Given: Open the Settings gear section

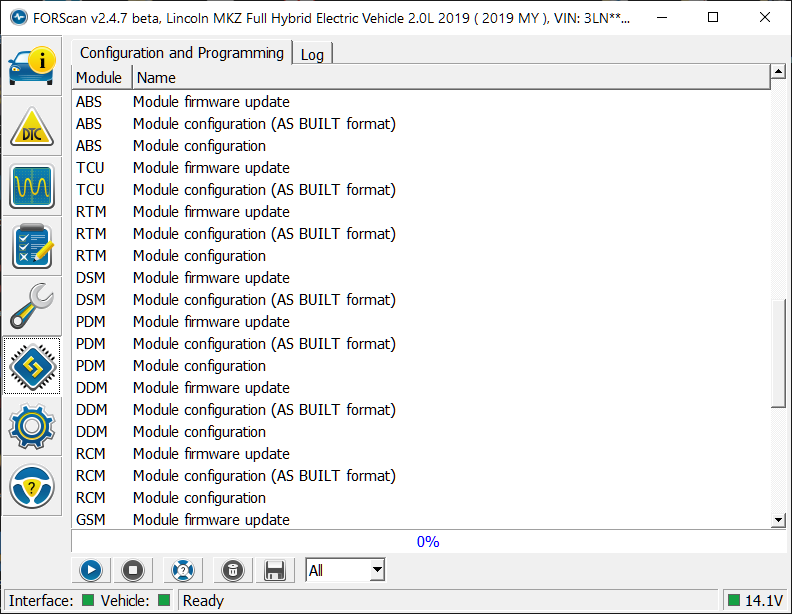Looking at the screenshot, I should (32, 427).
